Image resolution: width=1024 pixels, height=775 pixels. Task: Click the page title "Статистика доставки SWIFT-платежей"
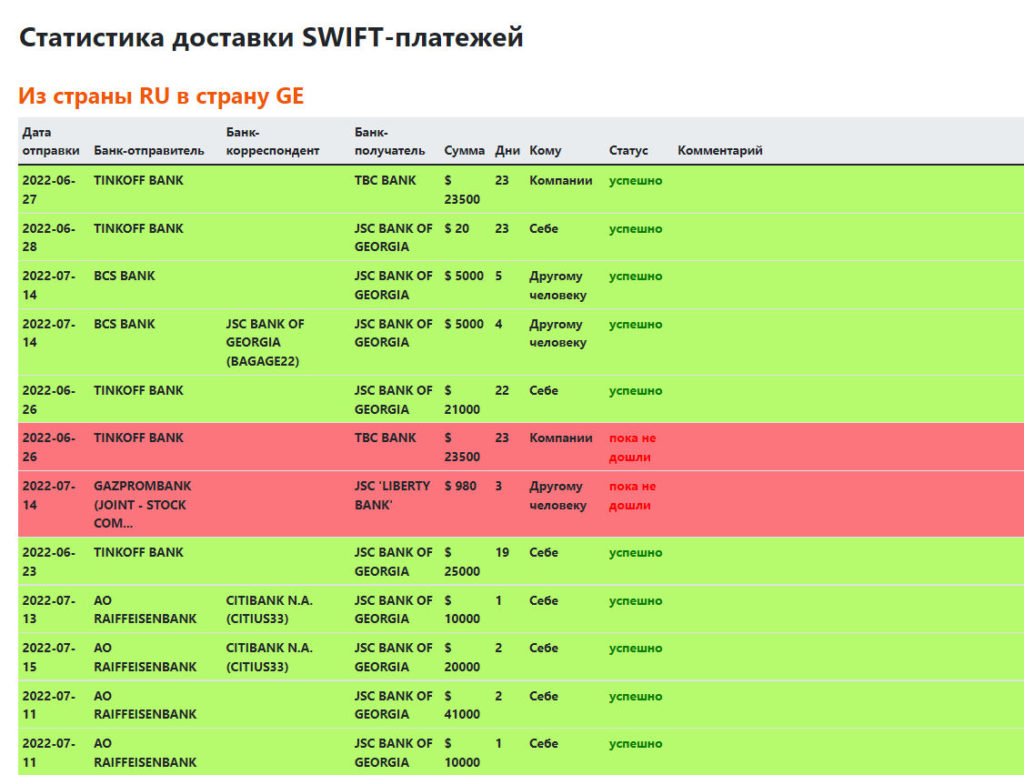click(x=271, y=38)
